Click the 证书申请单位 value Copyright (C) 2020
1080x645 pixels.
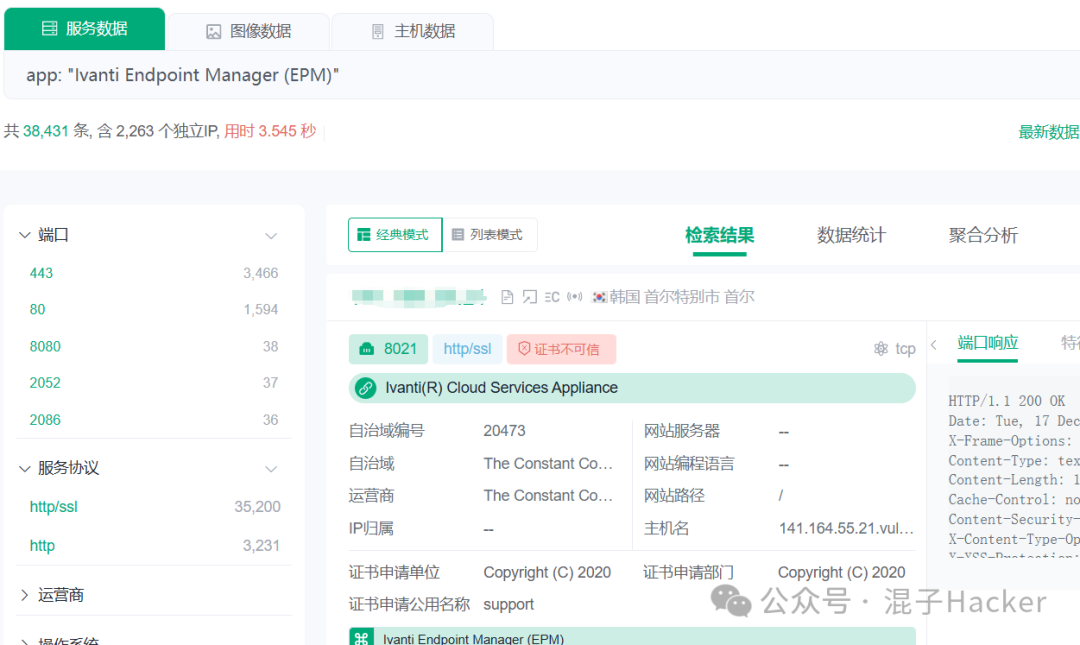547,573
